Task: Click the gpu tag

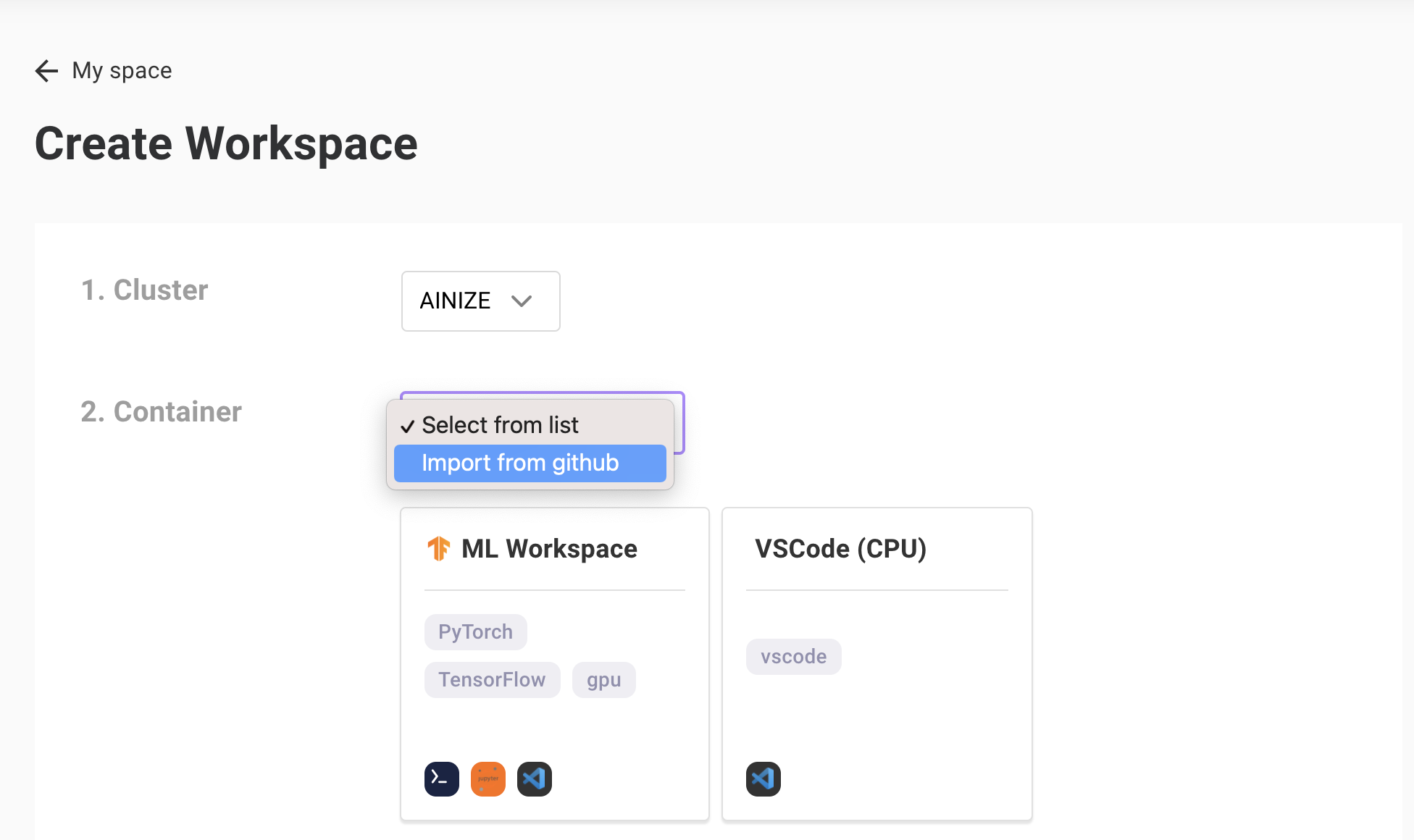Action: pyautogui.click(x=603, y=679)
